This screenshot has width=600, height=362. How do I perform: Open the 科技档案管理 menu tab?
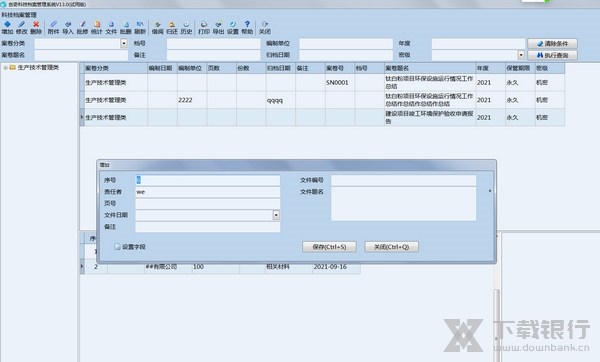[19, 15]
